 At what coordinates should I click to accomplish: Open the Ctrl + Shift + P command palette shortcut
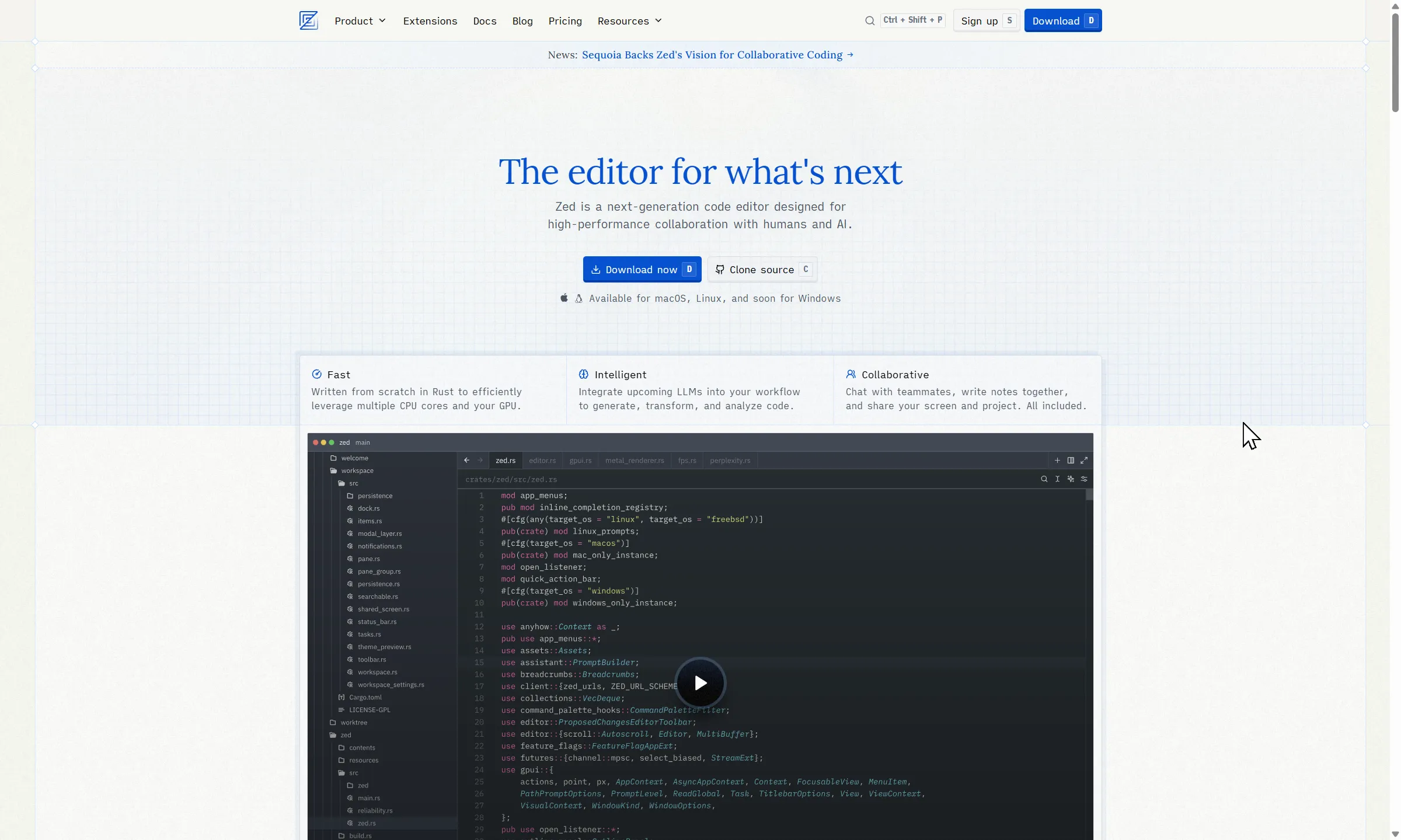tap(913, 20)
